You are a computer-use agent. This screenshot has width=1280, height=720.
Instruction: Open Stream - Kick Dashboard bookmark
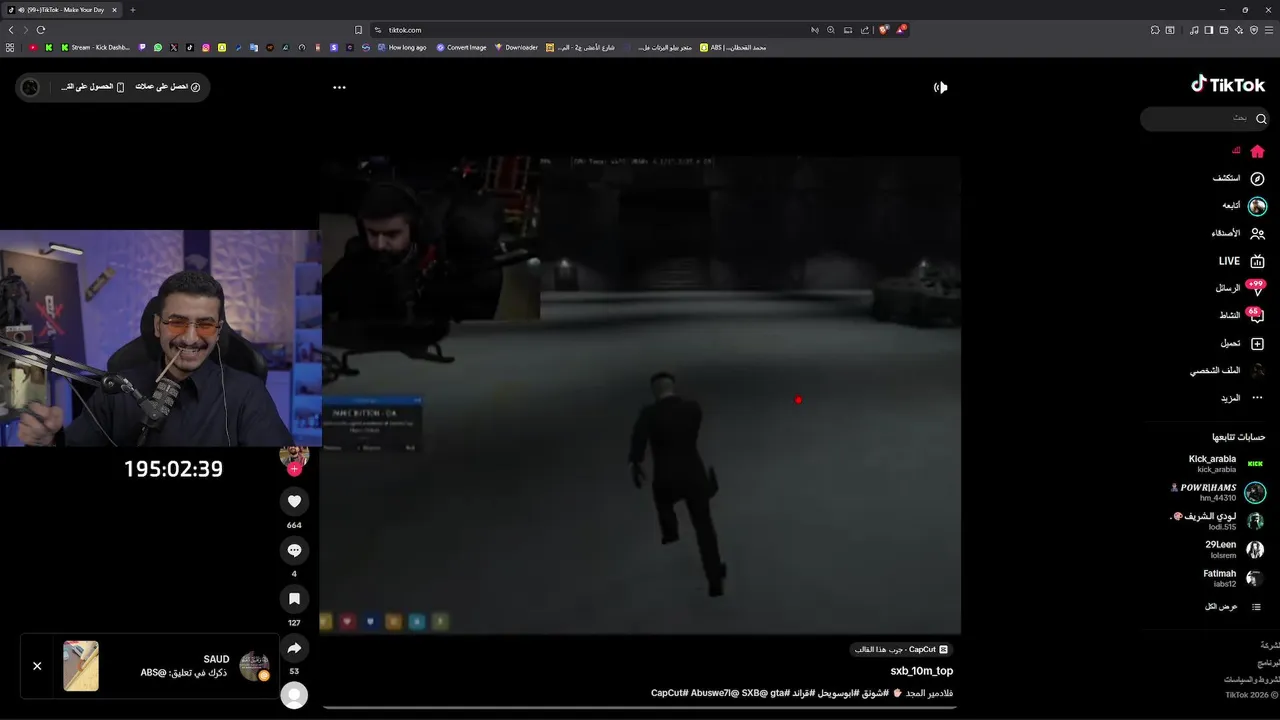[x=95, y=47]
